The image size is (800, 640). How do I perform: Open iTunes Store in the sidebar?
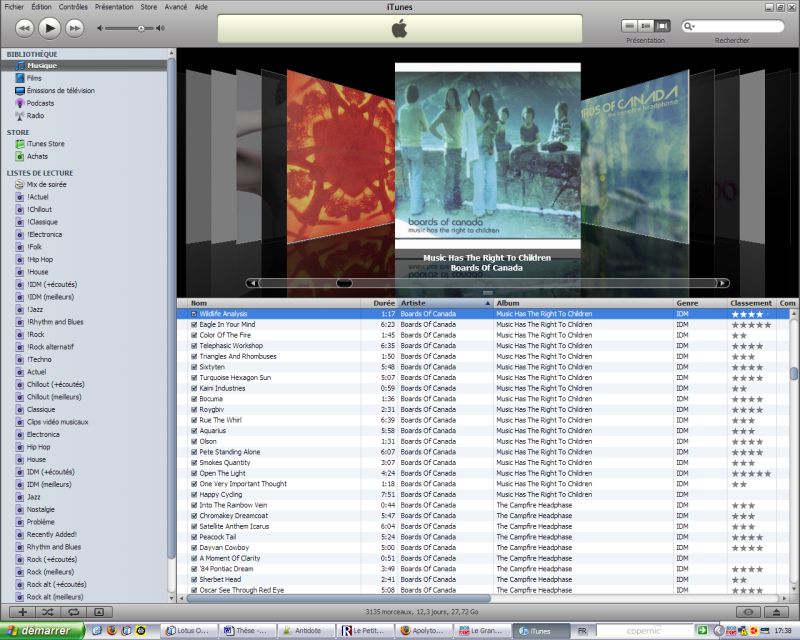tap(45, 144)
